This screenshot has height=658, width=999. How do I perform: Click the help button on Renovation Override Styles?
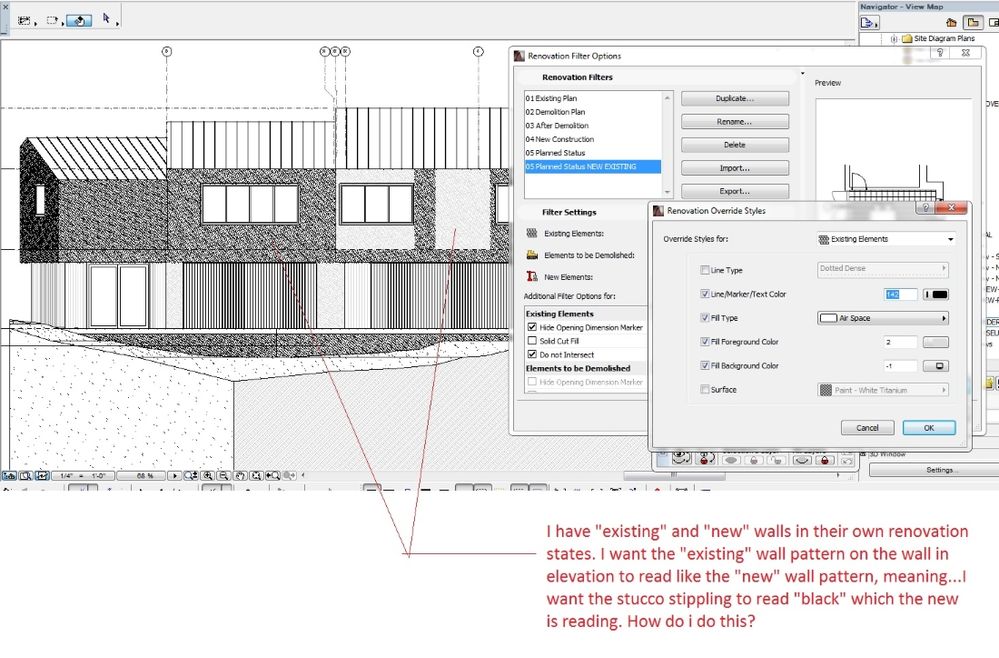click(925, 208)
